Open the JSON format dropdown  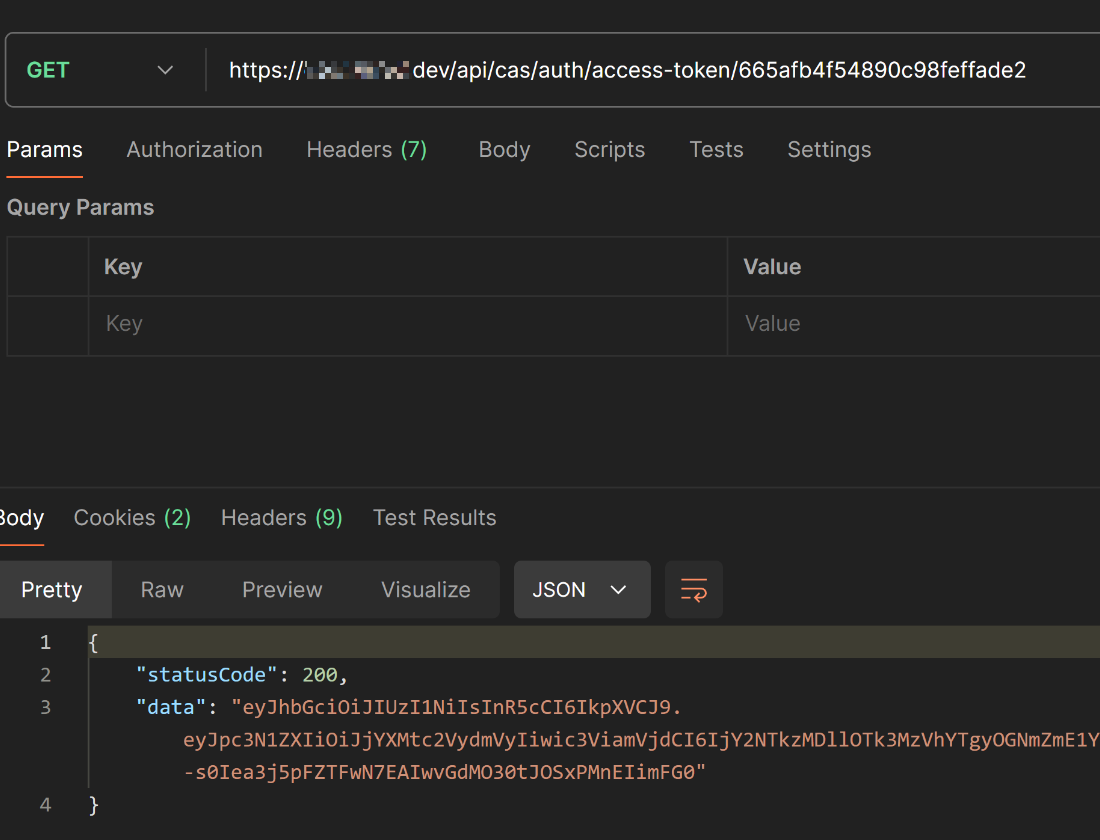[x=582, y=589]
